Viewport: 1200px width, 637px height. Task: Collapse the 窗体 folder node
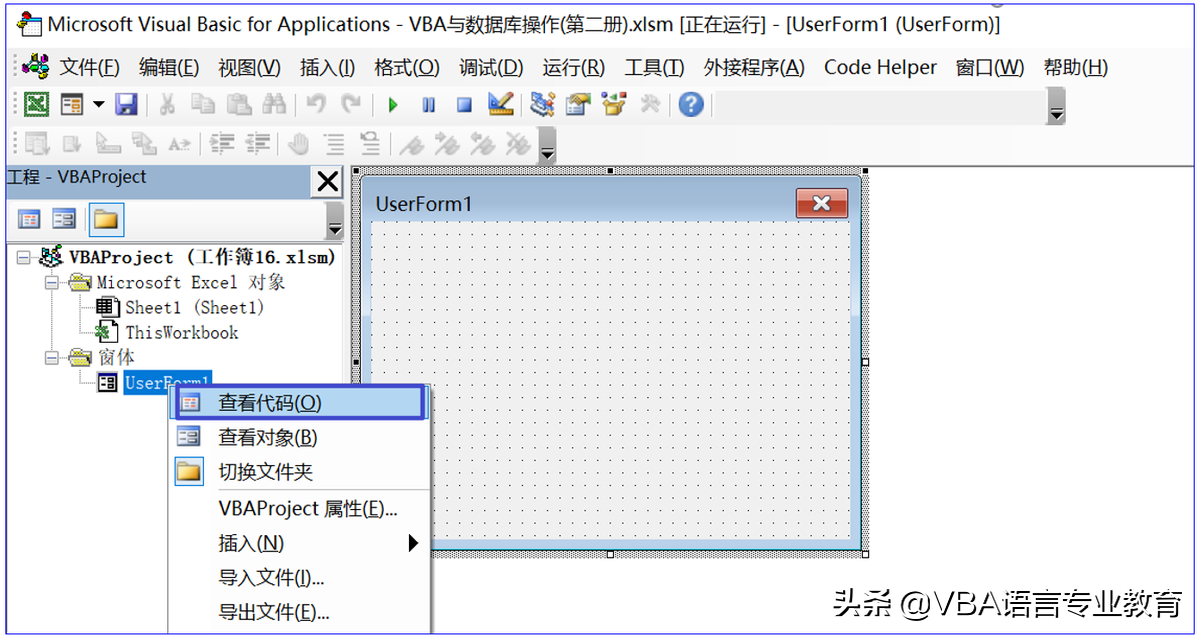click(52, 358)
